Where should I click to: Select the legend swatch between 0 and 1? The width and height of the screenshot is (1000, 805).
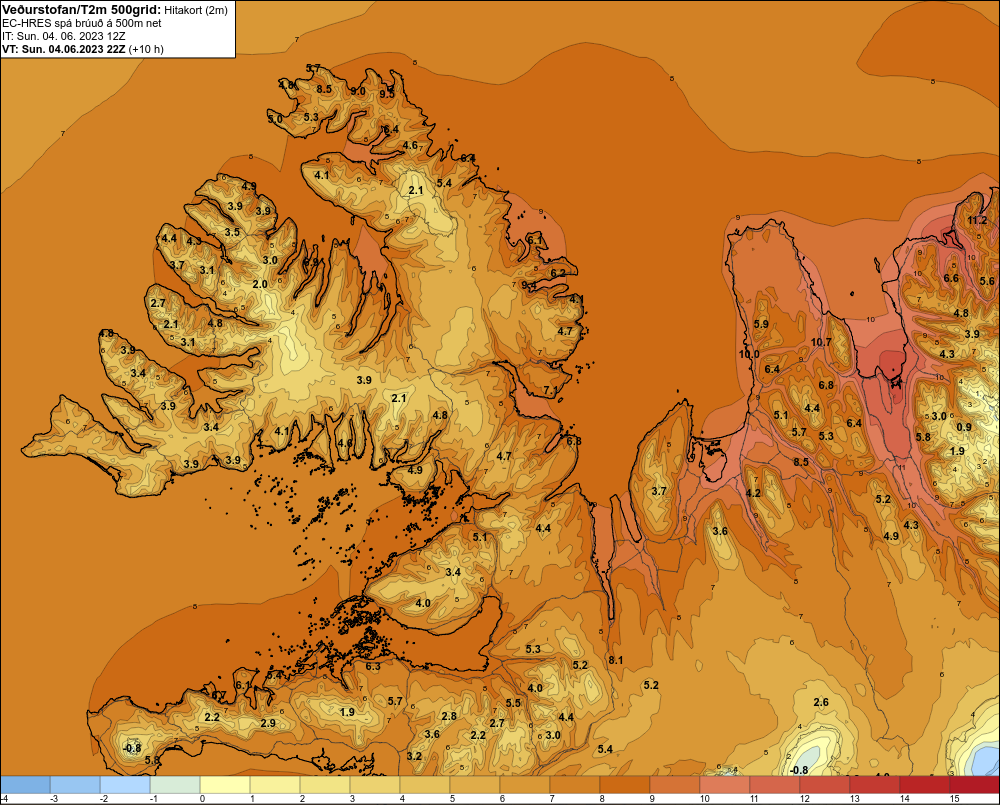pyautogui.click(x=225, y=785)
